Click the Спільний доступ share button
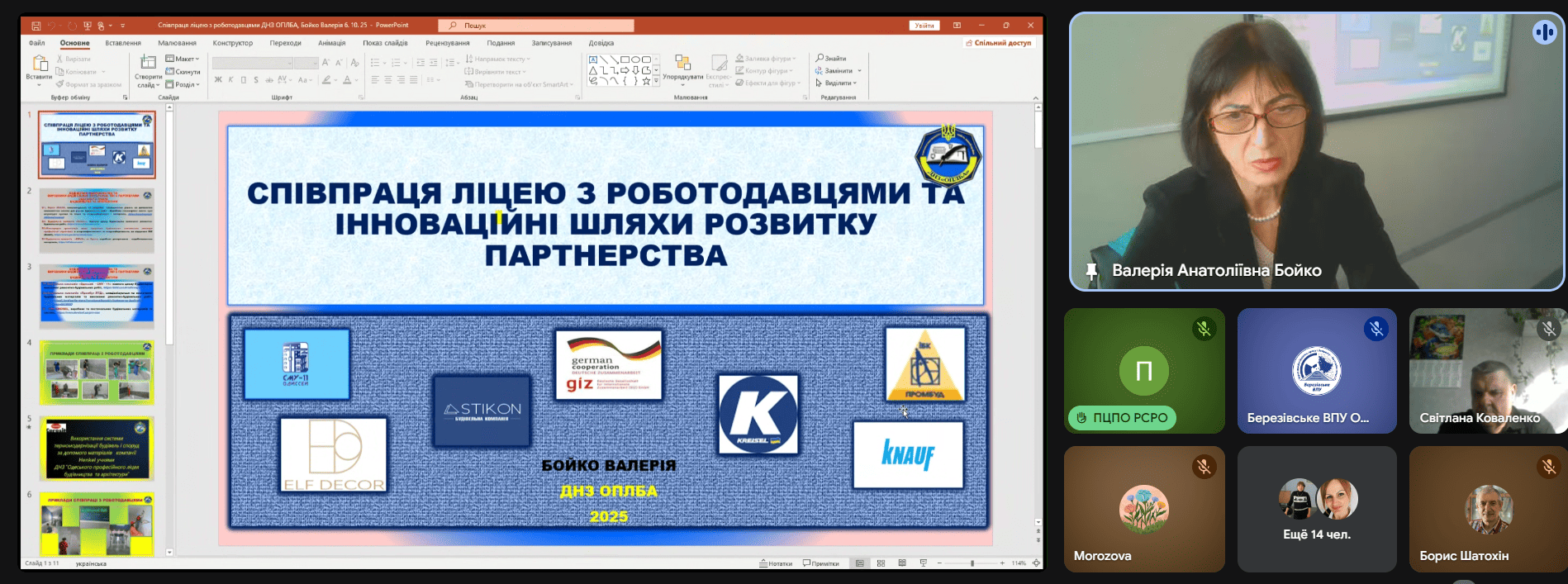The width and height of the screenshot is (1568, 584). point(998,43)
